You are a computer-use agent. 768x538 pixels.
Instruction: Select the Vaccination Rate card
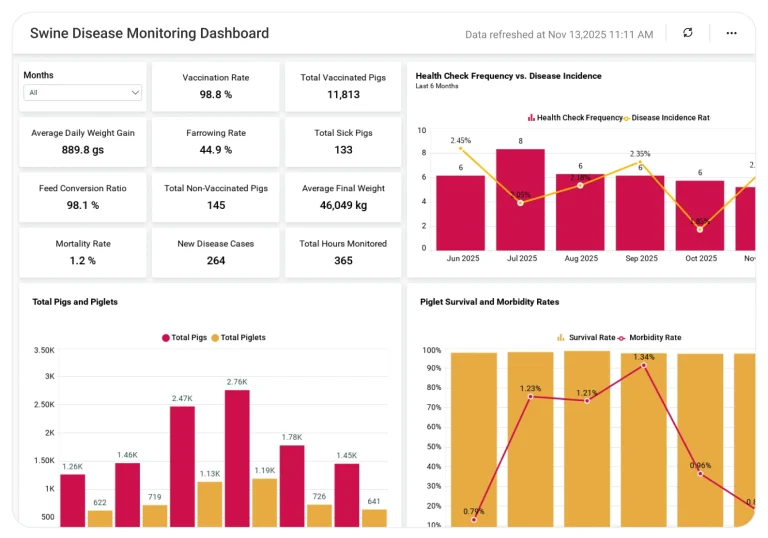(x=216, y=86)
